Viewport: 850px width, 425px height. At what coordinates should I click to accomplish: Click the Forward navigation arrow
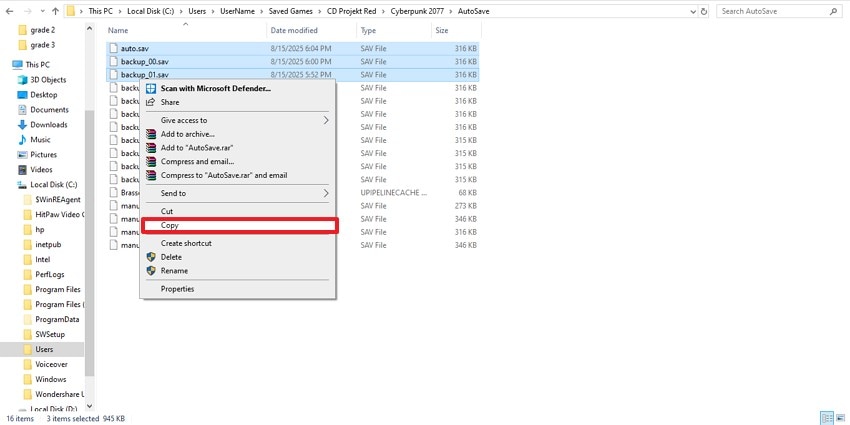(x=27, y=11)
